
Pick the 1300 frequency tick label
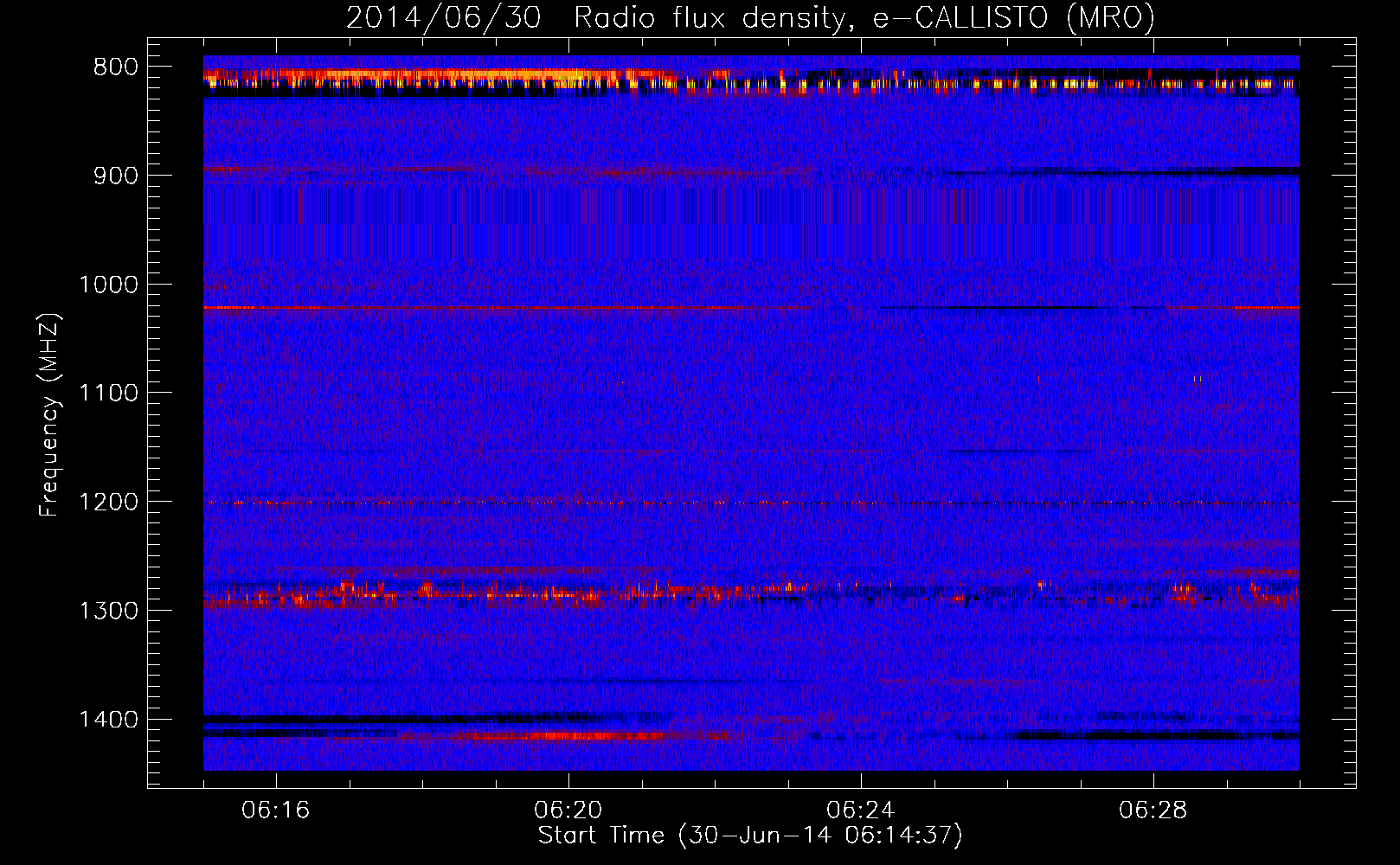click(x=108, y=611)
